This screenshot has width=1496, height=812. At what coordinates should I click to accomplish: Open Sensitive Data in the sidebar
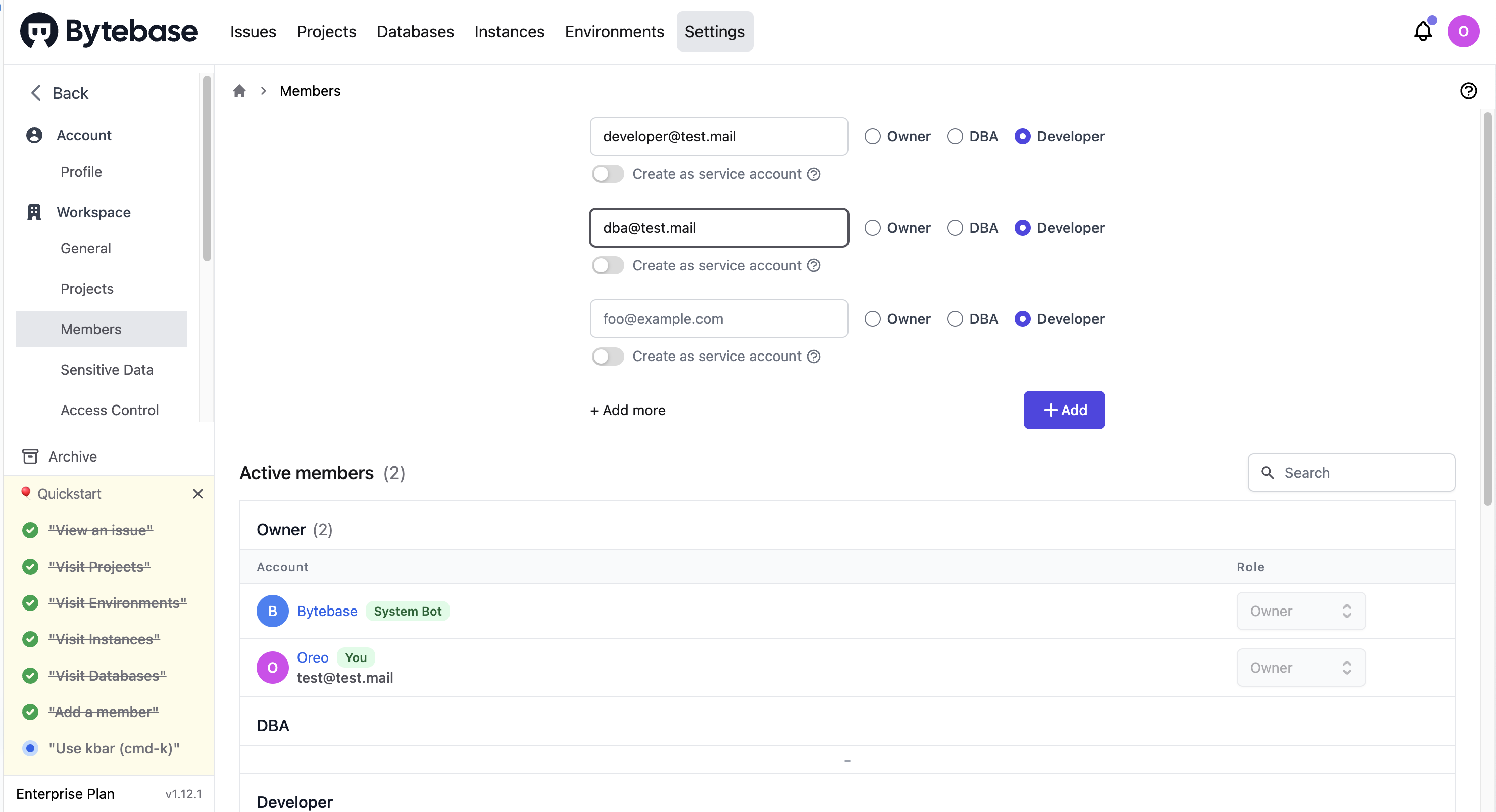[x=107, y=370]
